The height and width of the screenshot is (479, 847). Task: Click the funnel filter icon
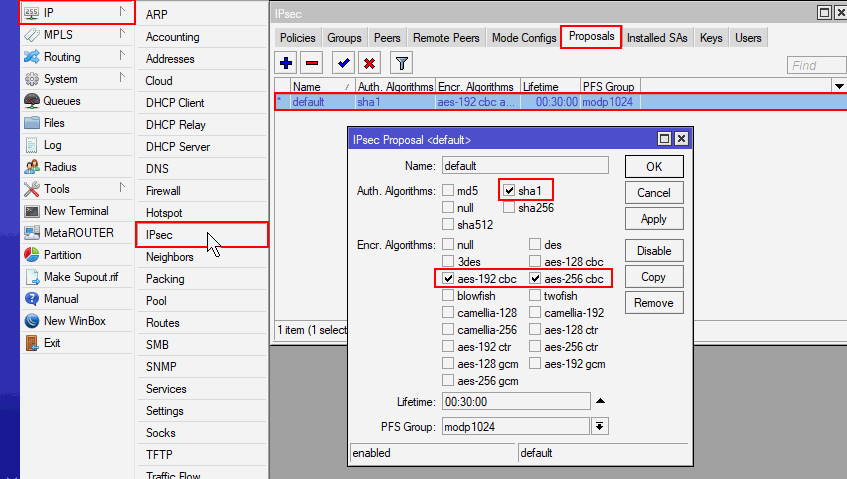point(400,63)
